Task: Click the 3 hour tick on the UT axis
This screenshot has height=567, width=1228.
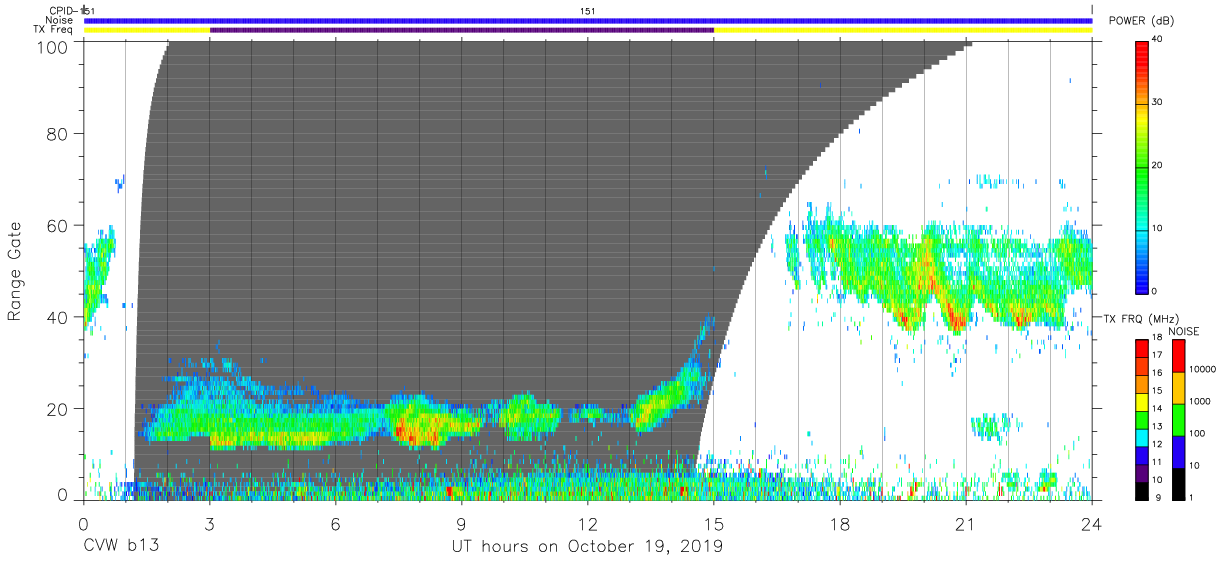Action: (210, 524)
